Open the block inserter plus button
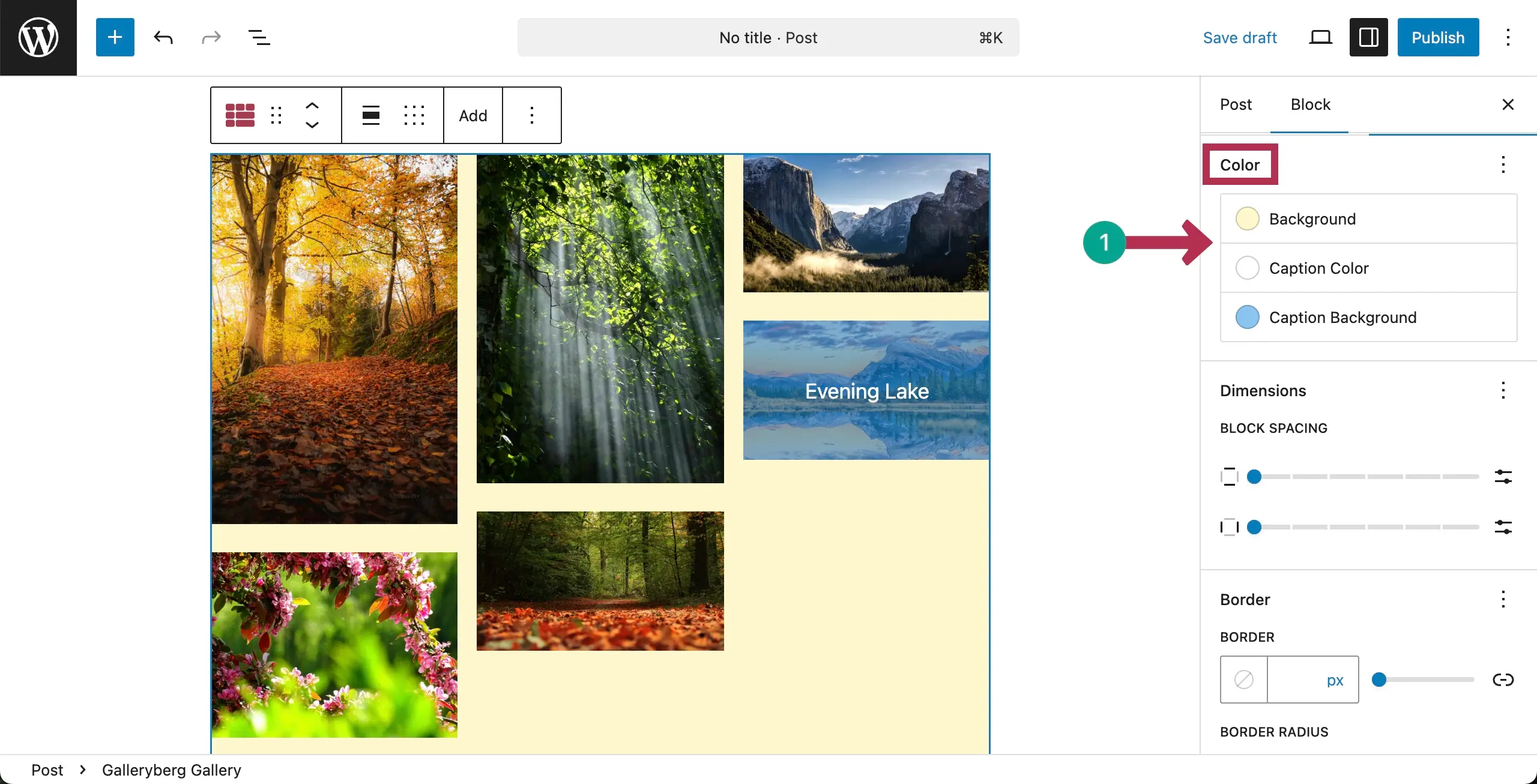This screenshot has width=1537, height=784. pyautogui.click(x=115, y=37)
